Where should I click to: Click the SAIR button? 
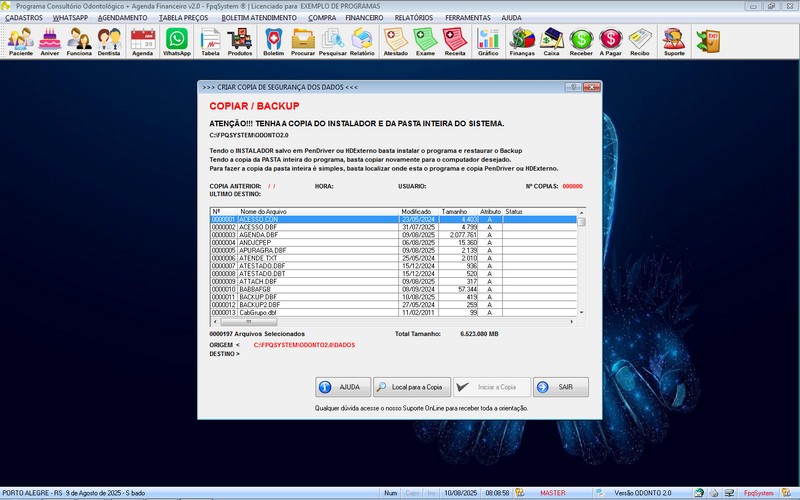pos(560,387)
